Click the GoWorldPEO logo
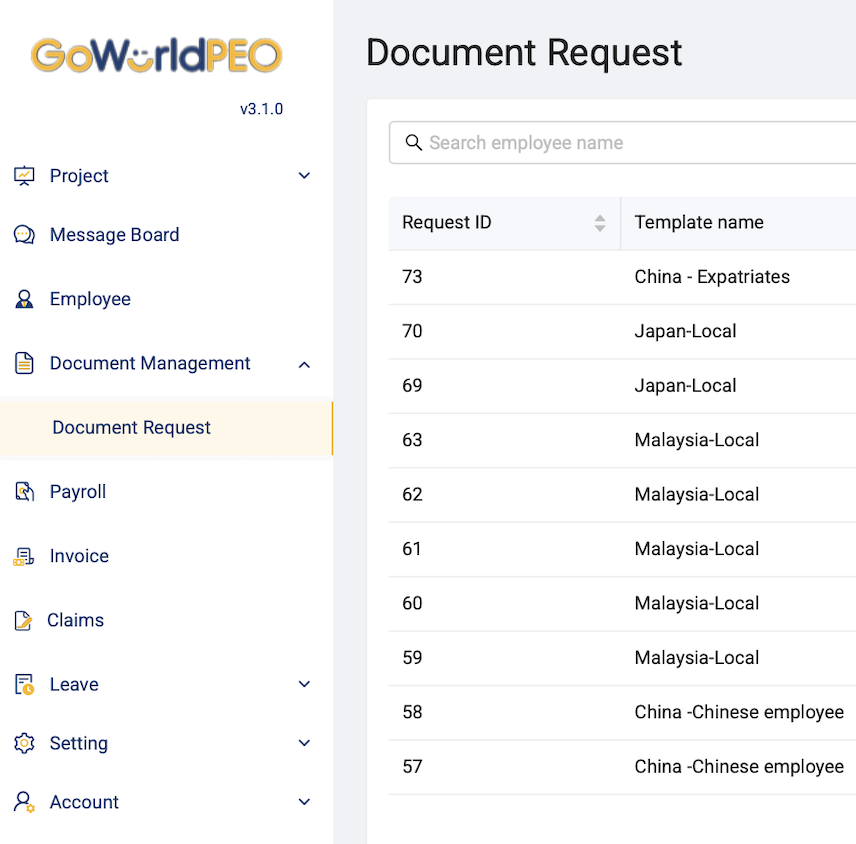 [156, 55]
